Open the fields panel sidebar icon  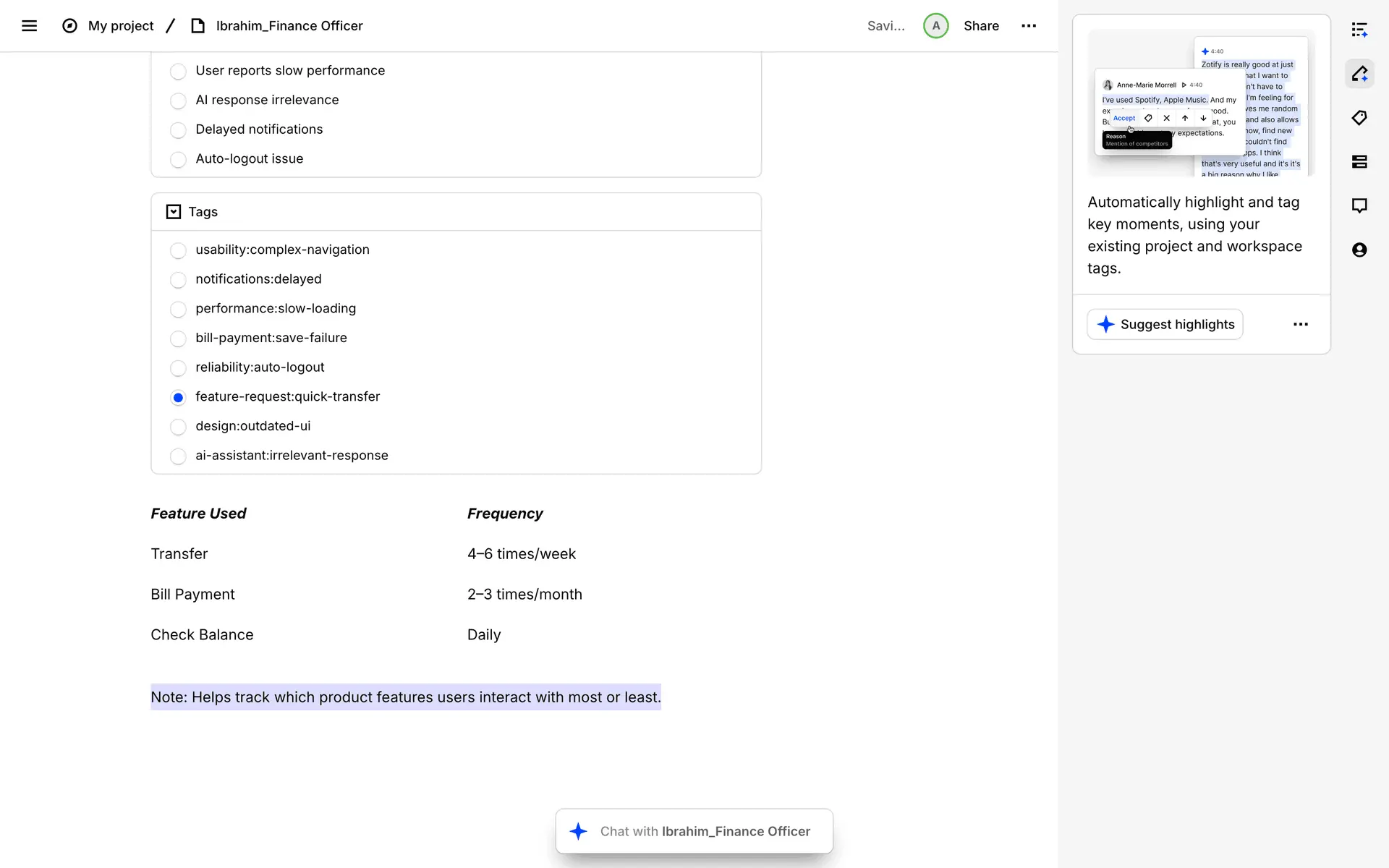(x=1359, y=162)
